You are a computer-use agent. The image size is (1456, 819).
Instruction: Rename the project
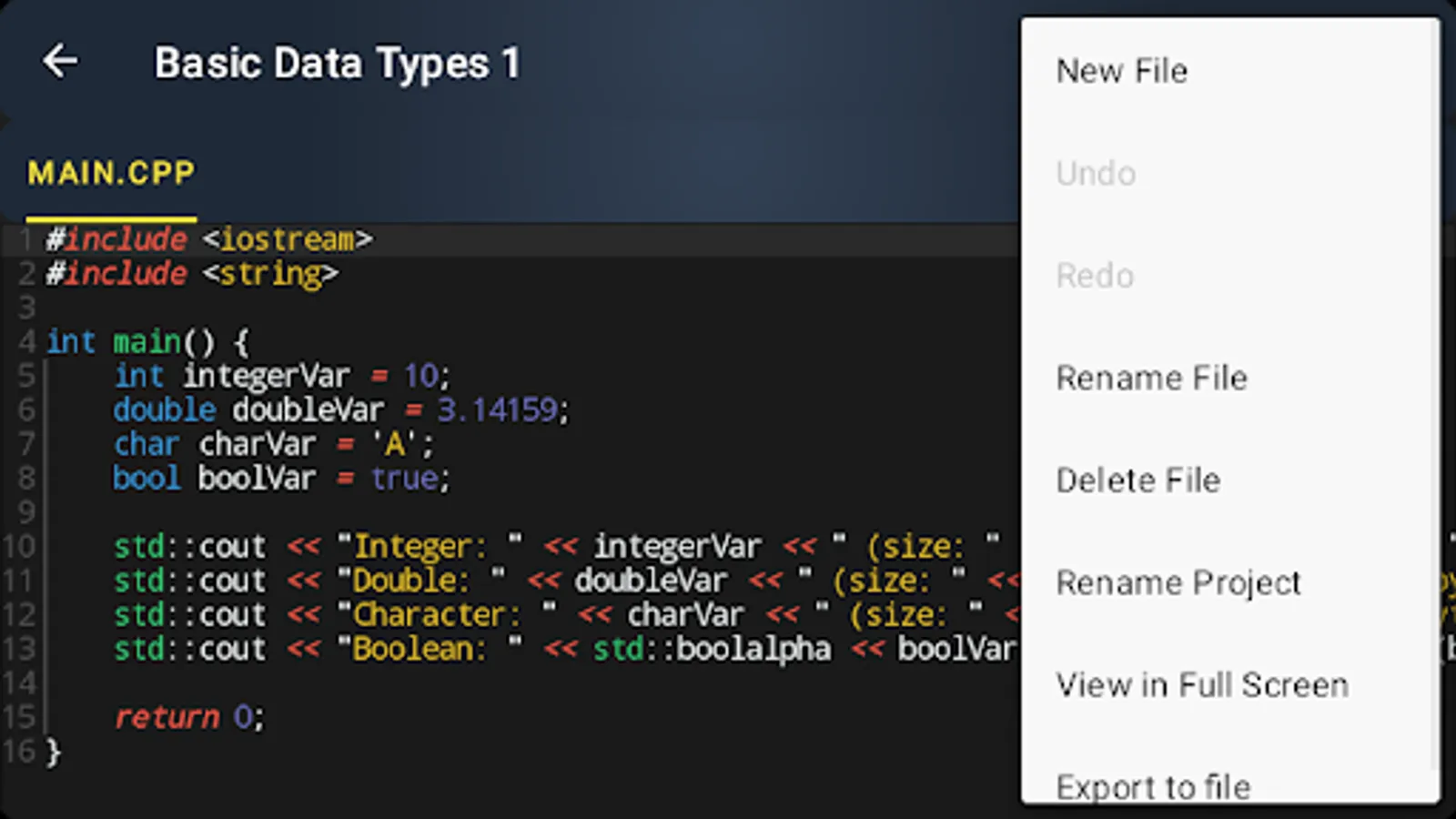pos(1178,582)
